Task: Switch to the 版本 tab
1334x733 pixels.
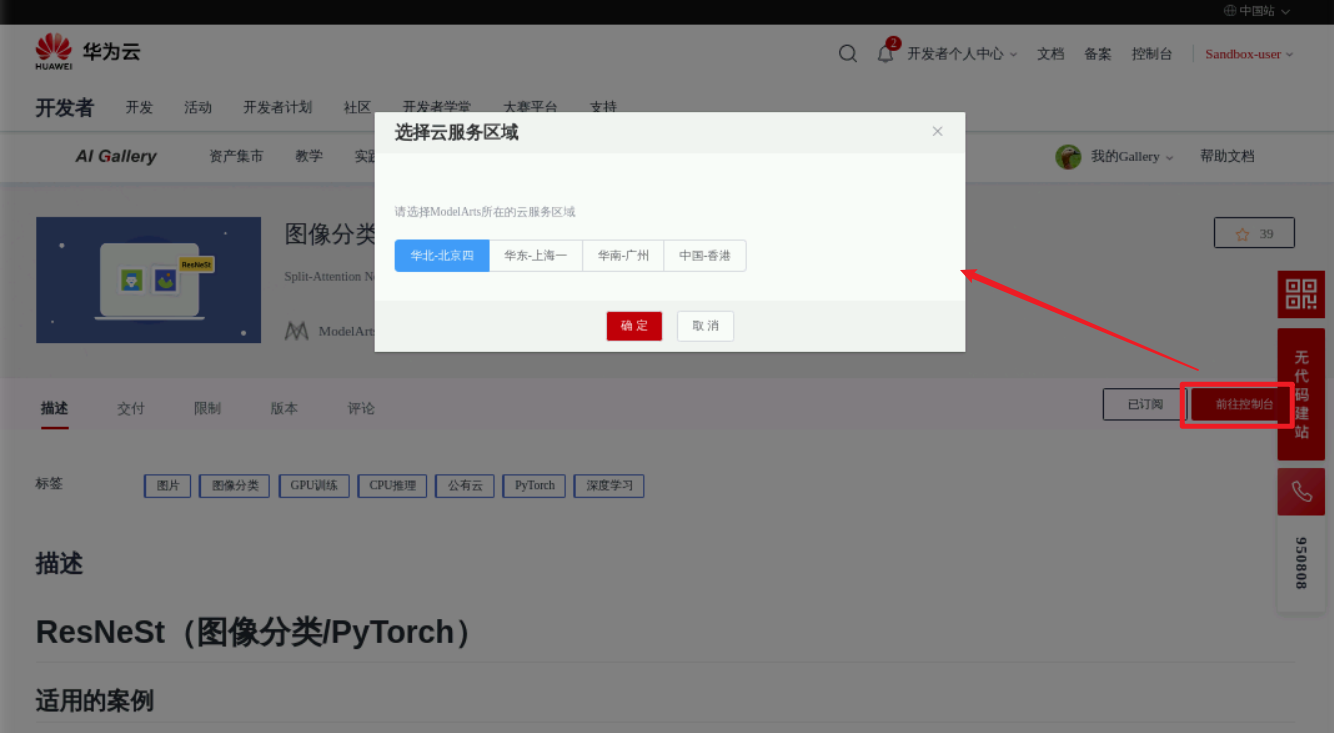Action: point(284,408)
